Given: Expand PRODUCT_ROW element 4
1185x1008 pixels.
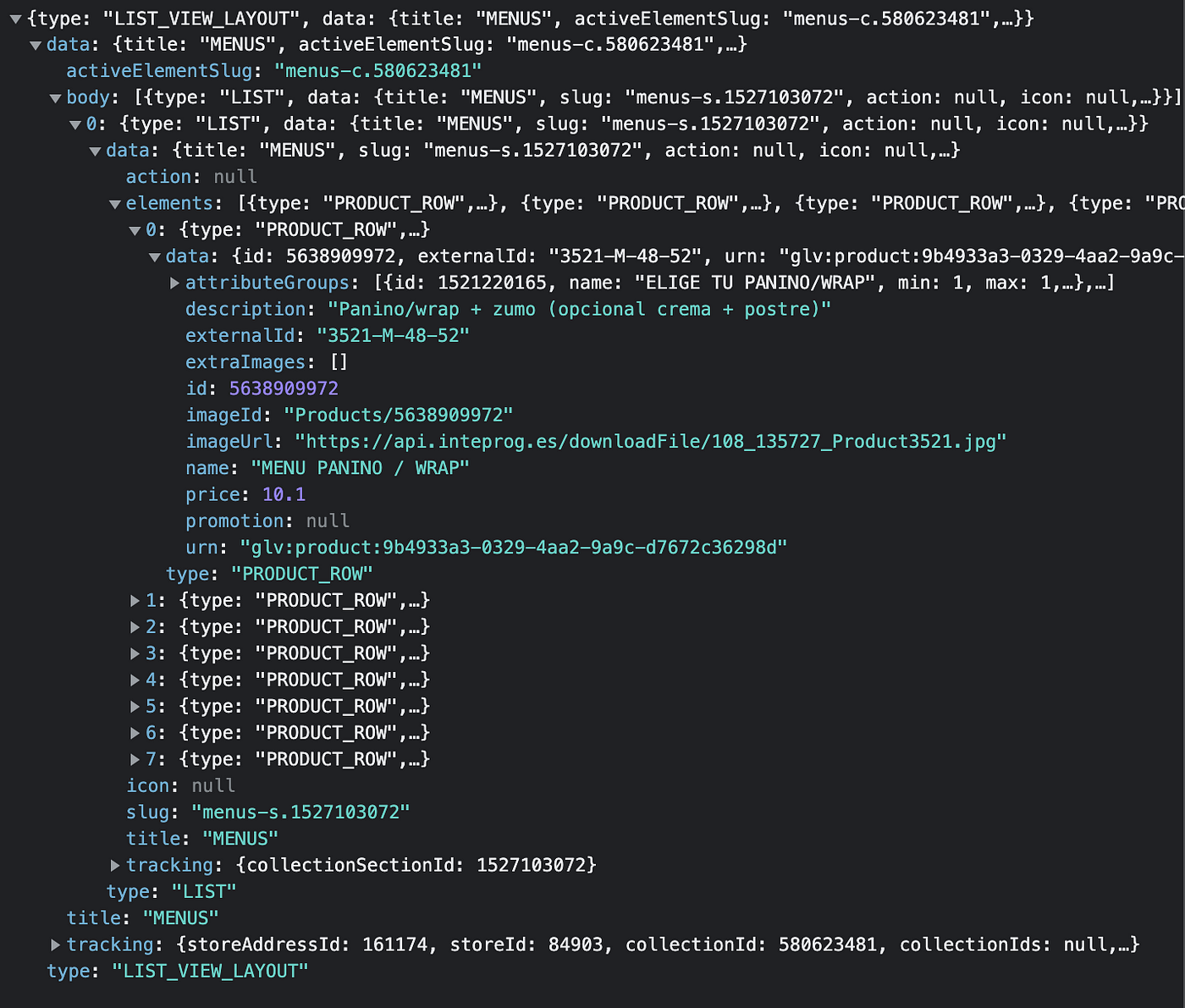Looking at the screenshot, I should (x=135, y=679).
